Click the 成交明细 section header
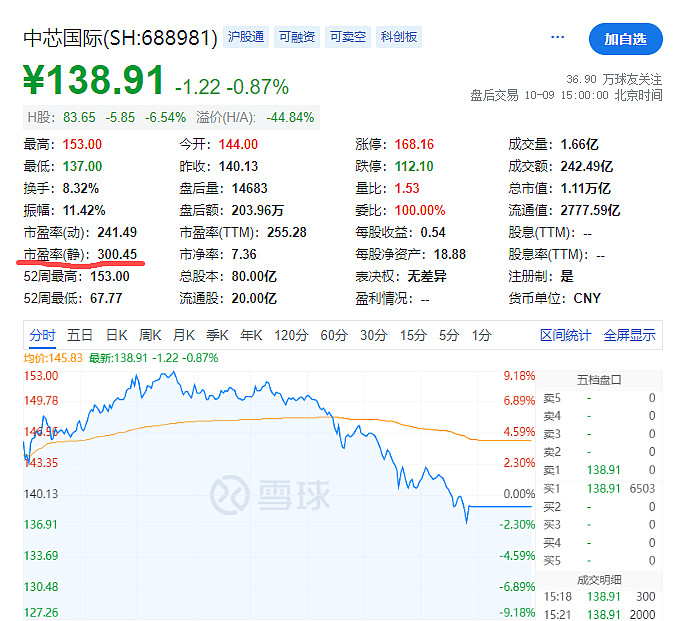The height and width of the screenshot is (621, 686). [x=599, y=580]
